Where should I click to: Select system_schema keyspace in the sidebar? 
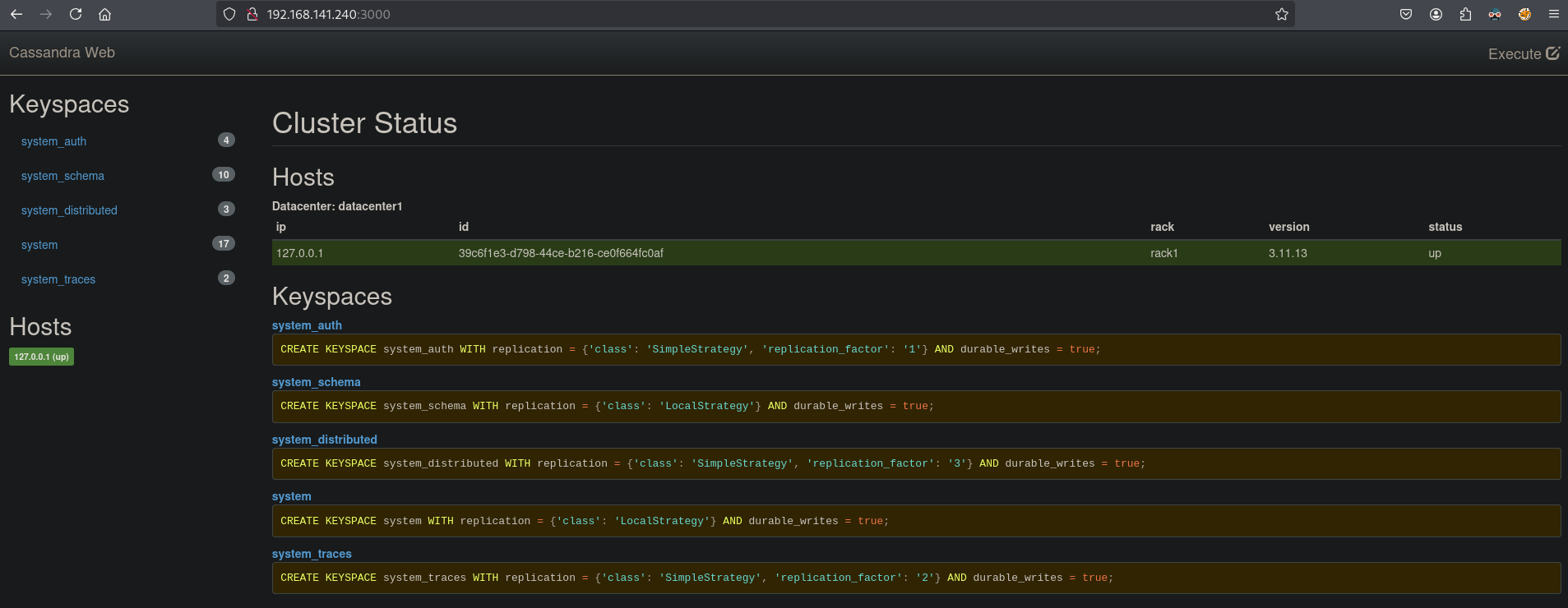click(62, 176)
